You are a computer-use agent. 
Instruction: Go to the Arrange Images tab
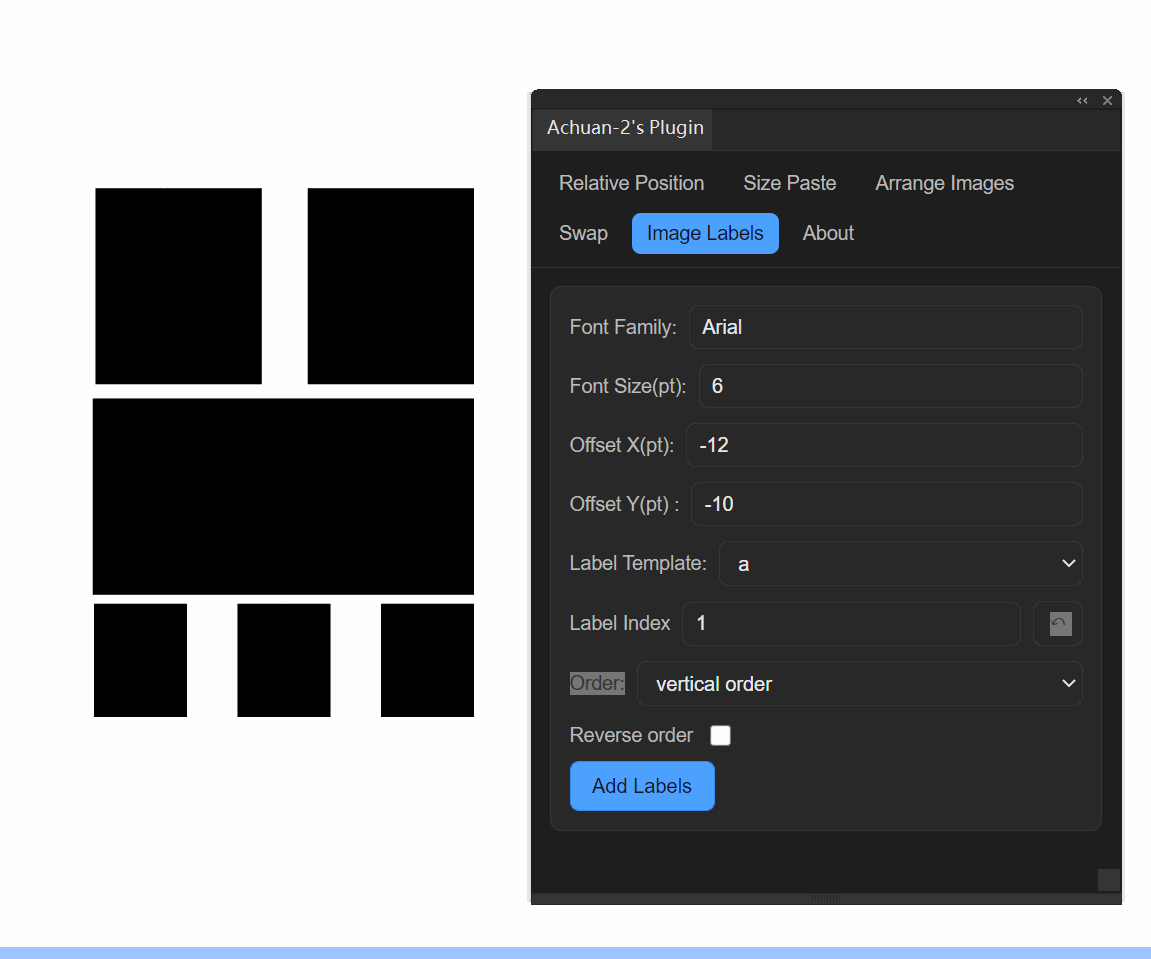click(x=944, y=183)
